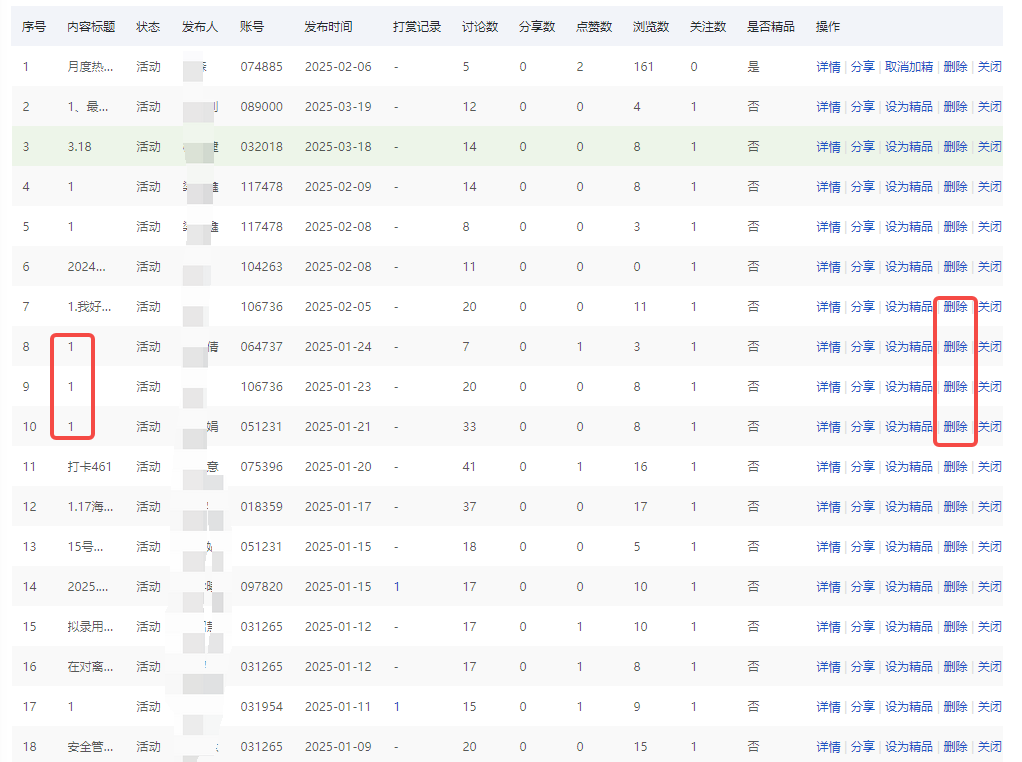1022x762 pixels.
Task: Click 删除 in row 9
Action: pos(955,387)
